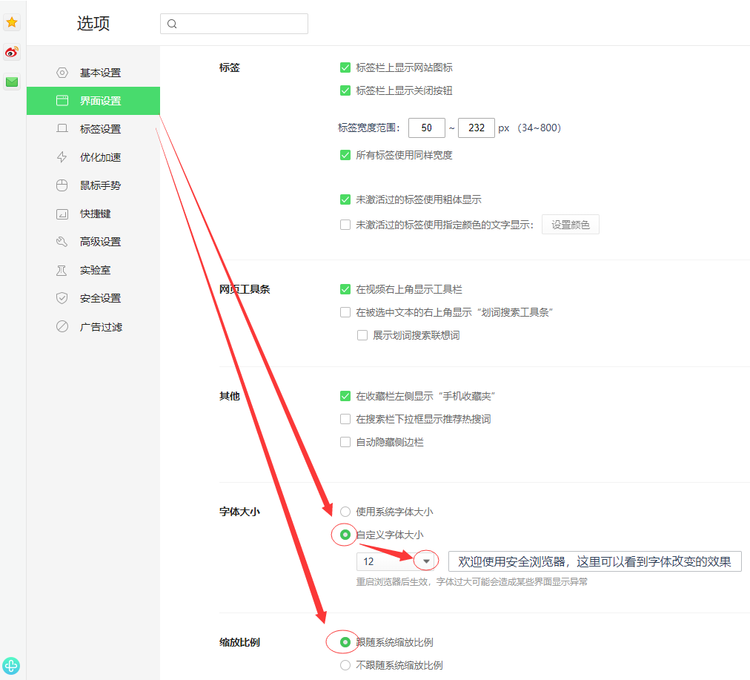
Task: Enable 自动隐藏侧边栏 checkbox
Action: (x=345, y=442)
